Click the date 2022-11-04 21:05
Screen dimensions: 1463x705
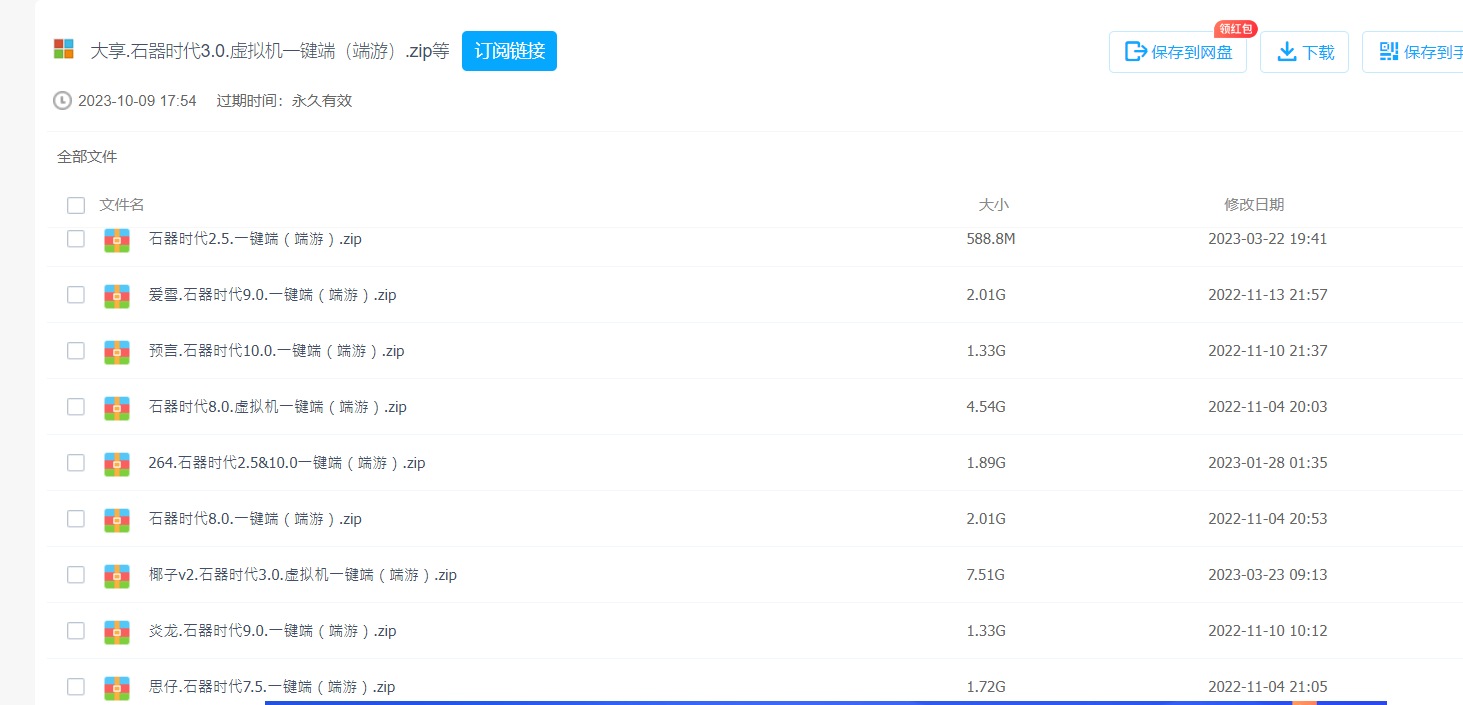[x=1267, y=687]
